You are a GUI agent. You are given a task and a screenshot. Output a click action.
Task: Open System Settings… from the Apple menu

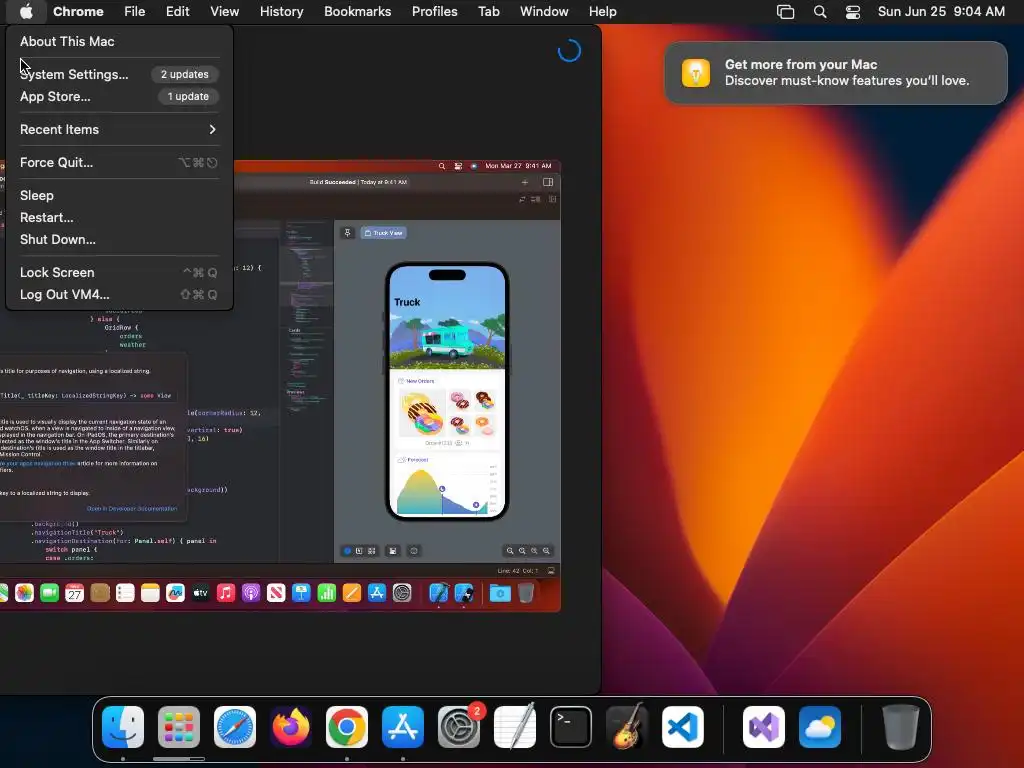point(119,74)
